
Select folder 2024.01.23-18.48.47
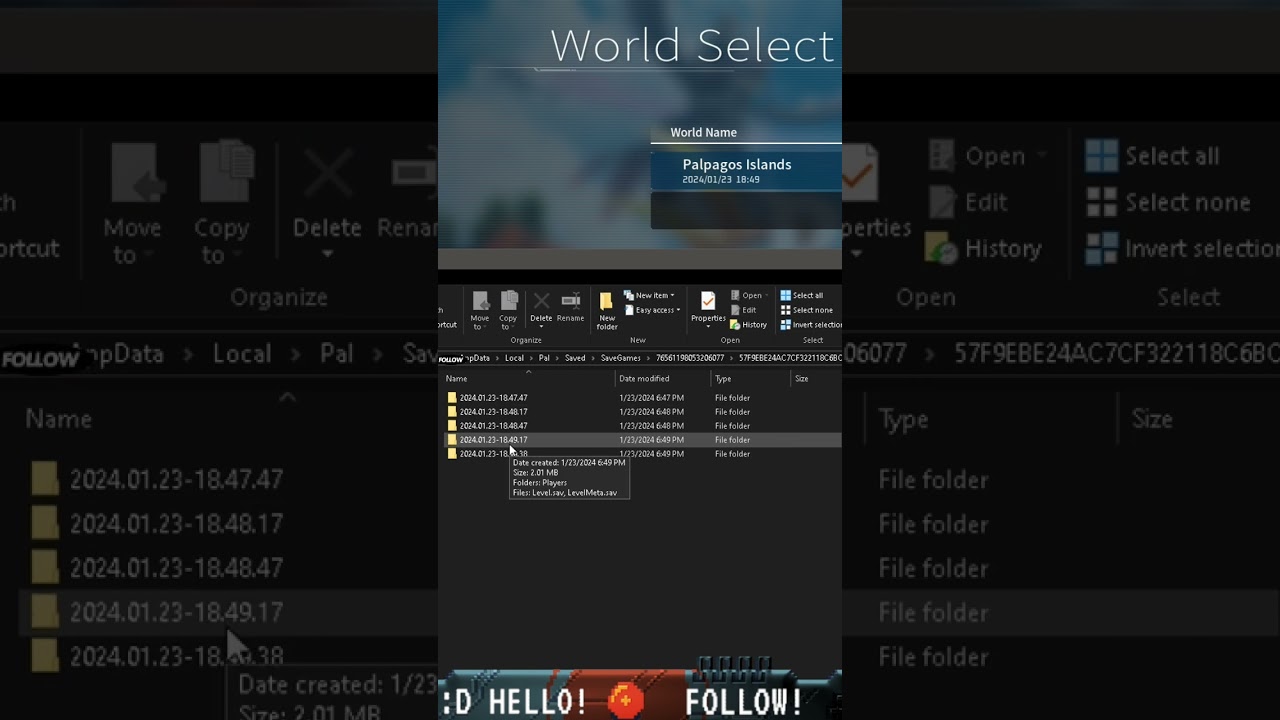pos(493,426)
